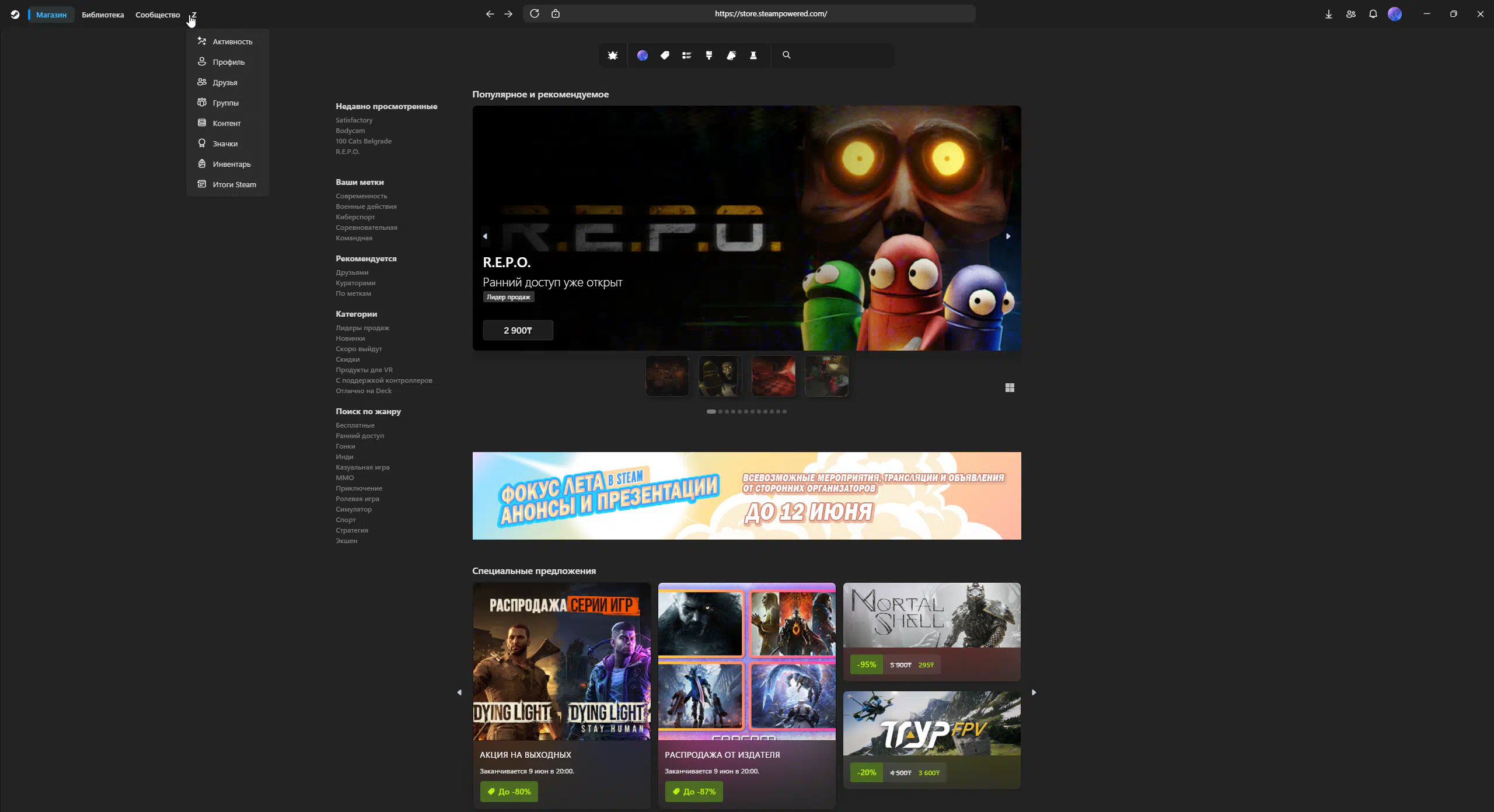Viewport: 1494px width, 812px height.
Task: Click the padlock icon beside the URL
Action: tap(556, 13)
